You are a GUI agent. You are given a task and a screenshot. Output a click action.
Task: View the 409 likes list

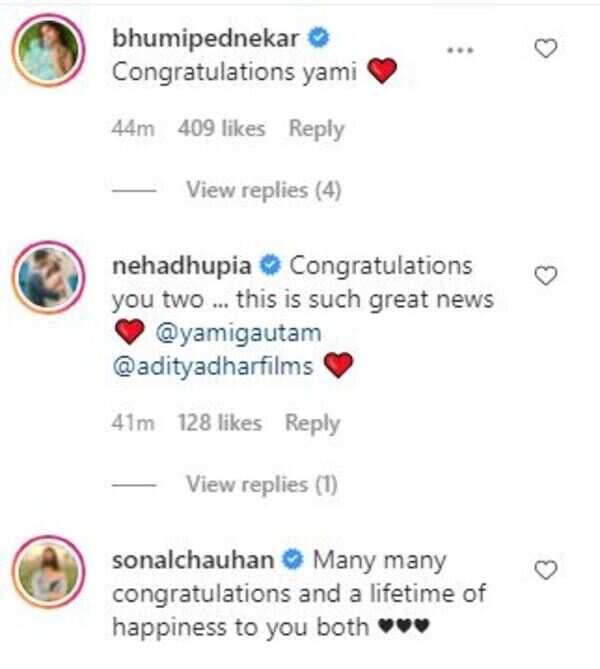click(x=221, y=129)
